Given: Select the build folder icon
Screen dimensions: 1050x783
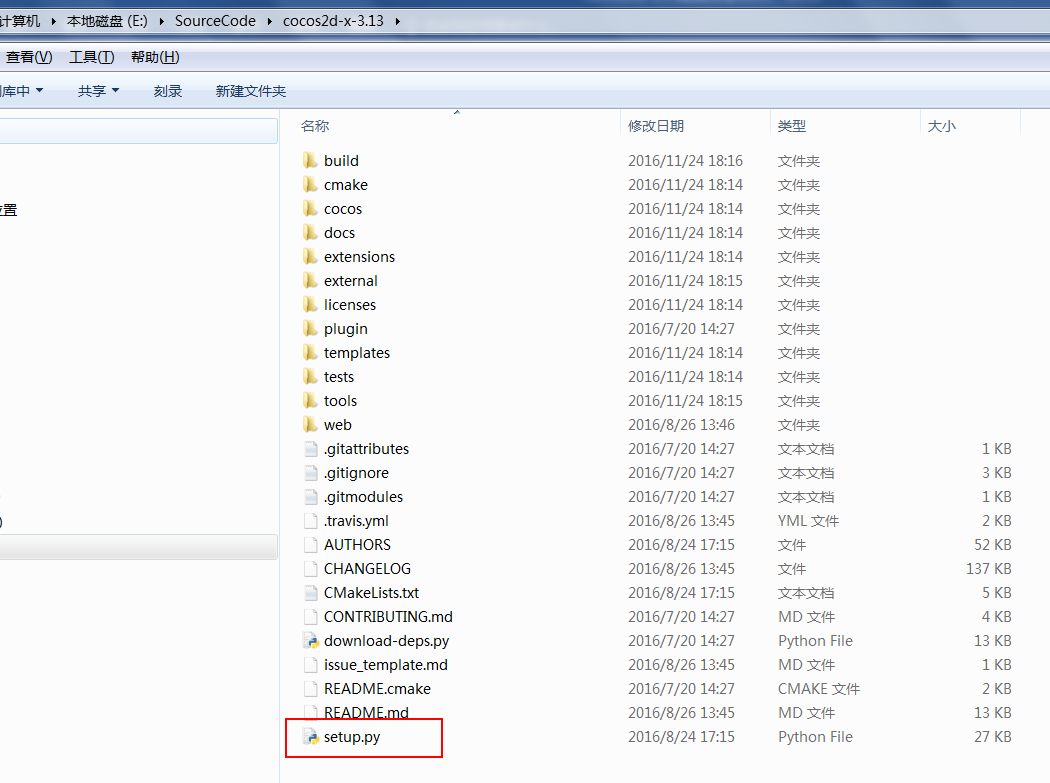Looking at the screenshot, I should [310, 161].
